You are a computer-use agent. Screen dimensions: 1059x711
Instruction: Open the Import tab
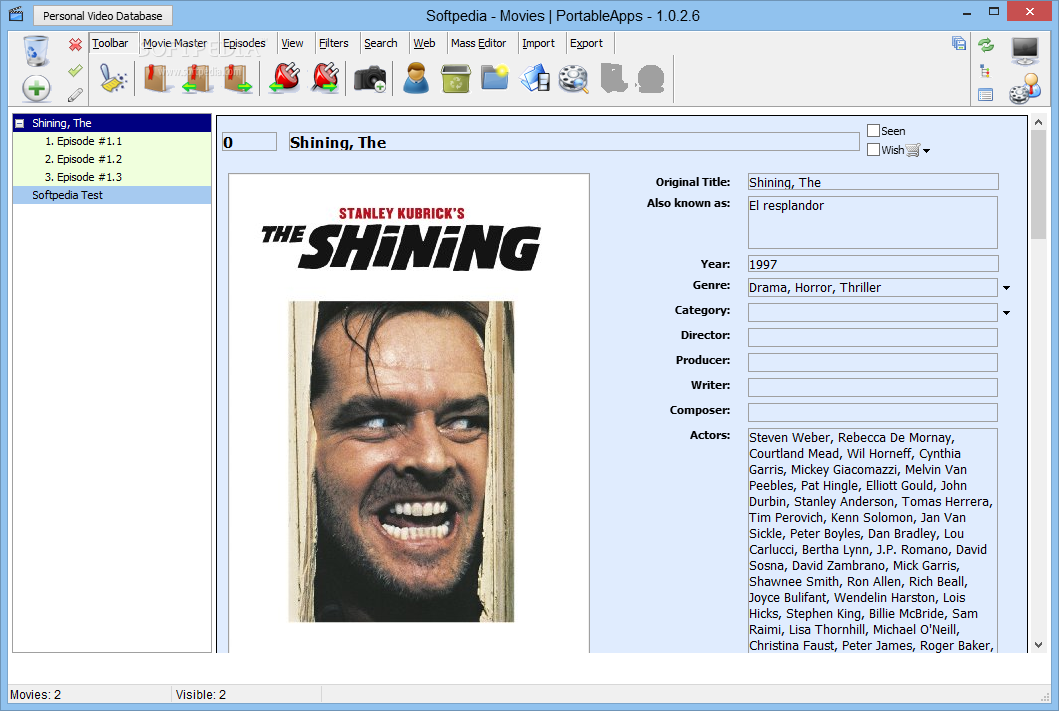click(x=538, y=43)
